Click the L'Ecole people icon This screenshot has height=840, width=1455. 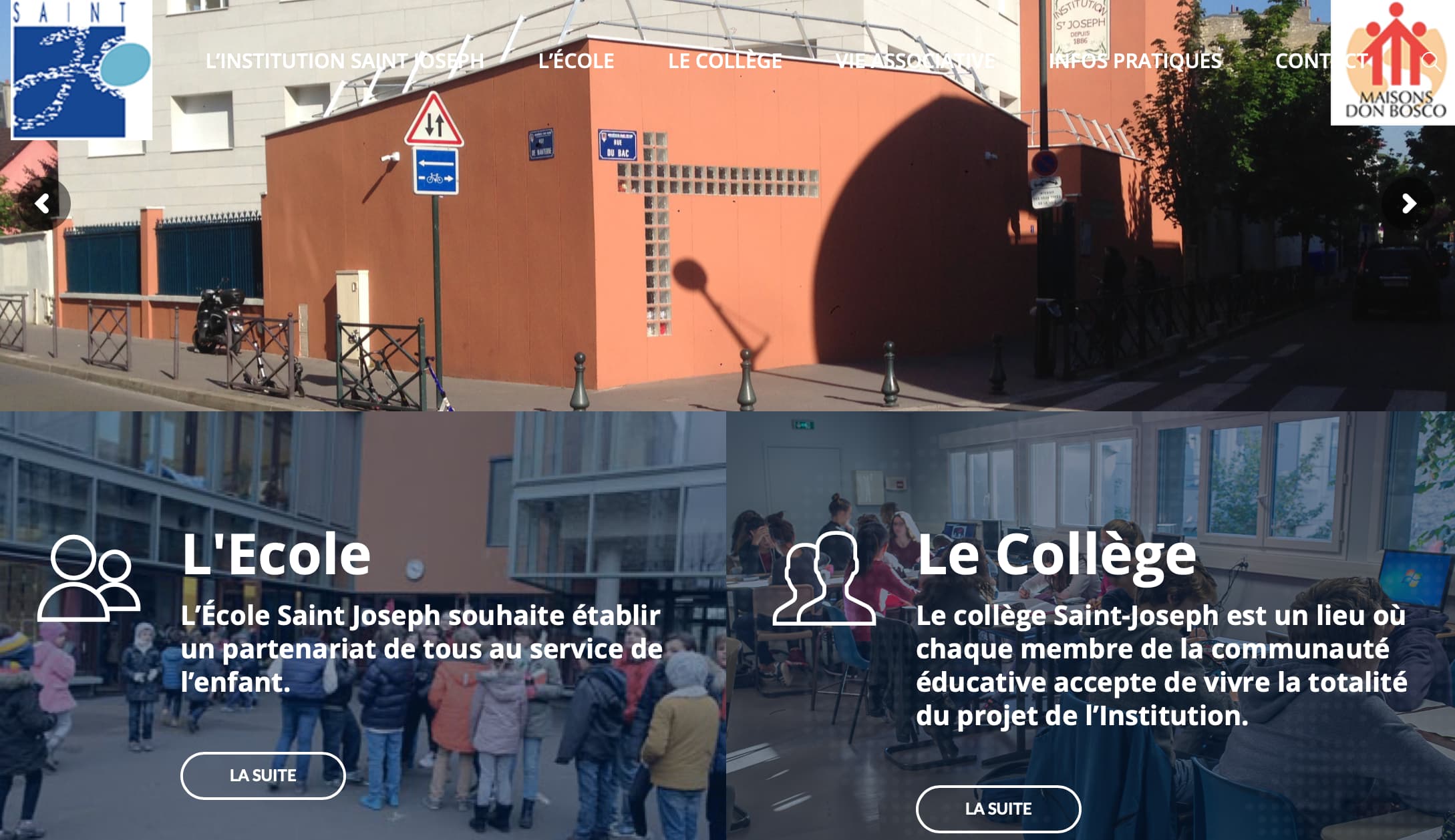(89, 578)
